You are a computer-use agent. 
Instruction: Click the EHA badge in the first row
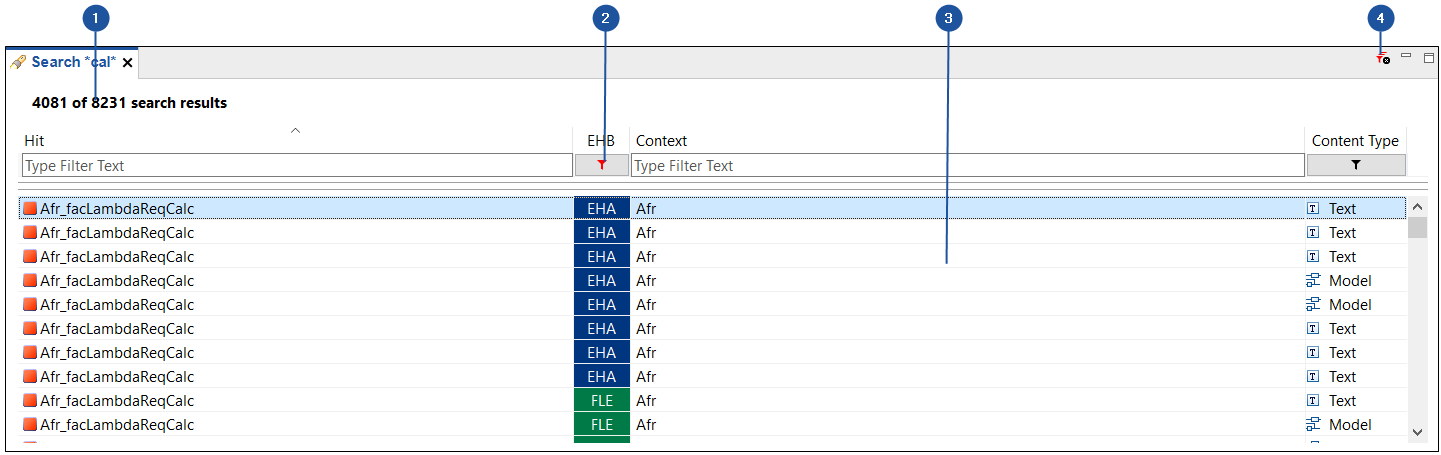[601, 209]
